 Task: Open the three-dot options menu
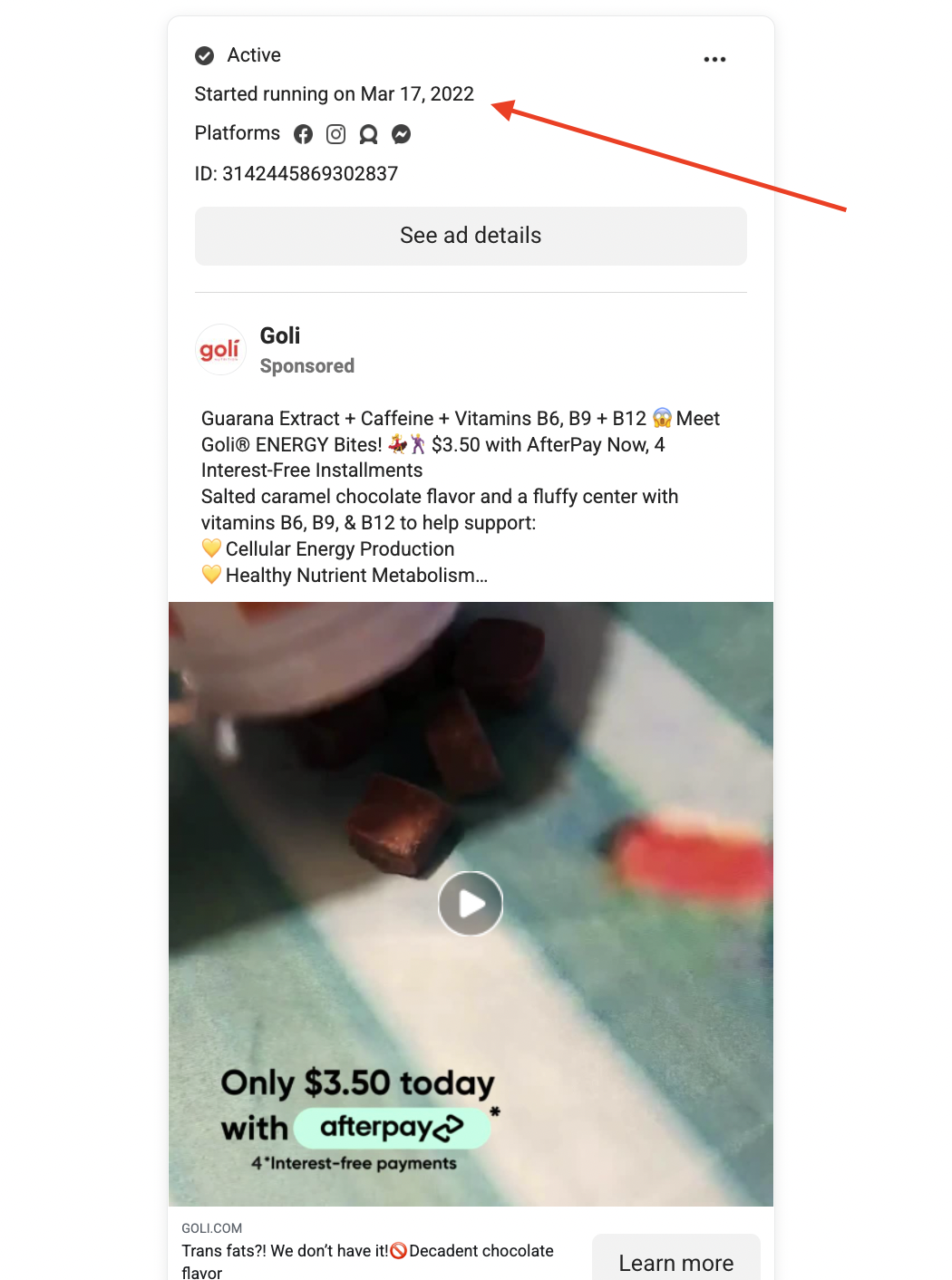pos(714,59)
